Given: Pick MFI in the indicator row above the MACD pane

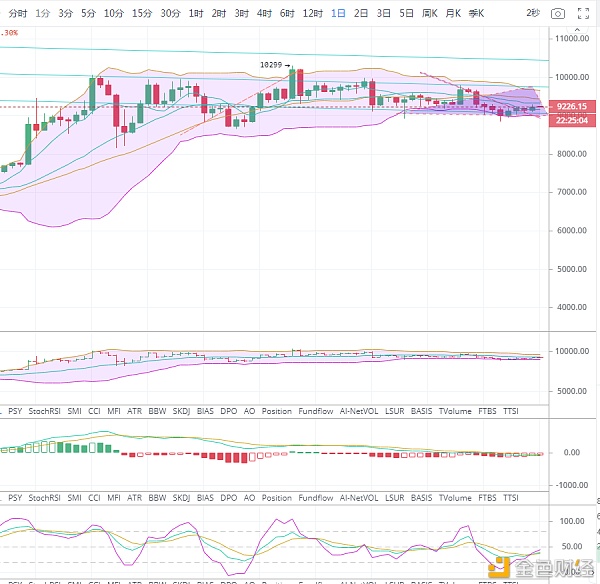Looking at the screenshot, I should (x=114, y=411).
